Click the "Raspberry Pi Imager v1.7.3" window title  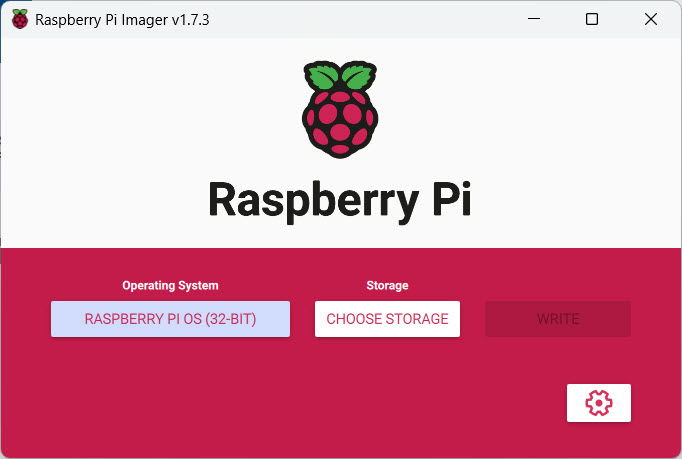[122, 20]
